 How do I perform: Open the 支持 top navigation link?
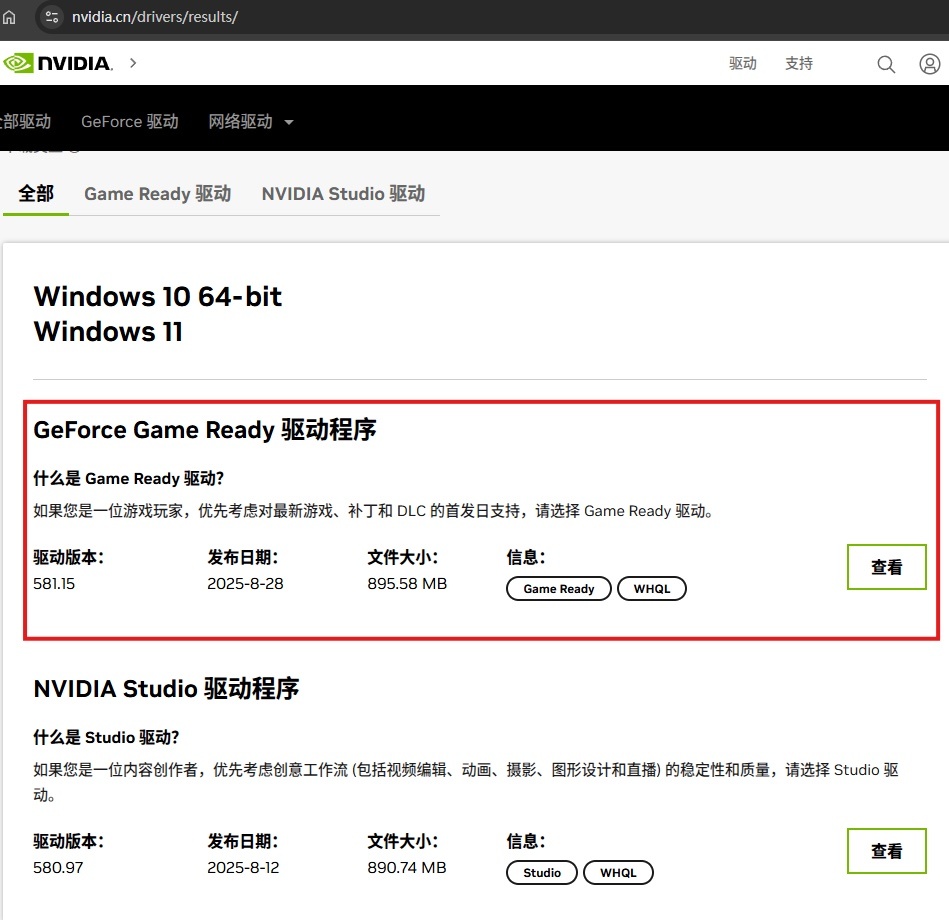pos(799,64)
